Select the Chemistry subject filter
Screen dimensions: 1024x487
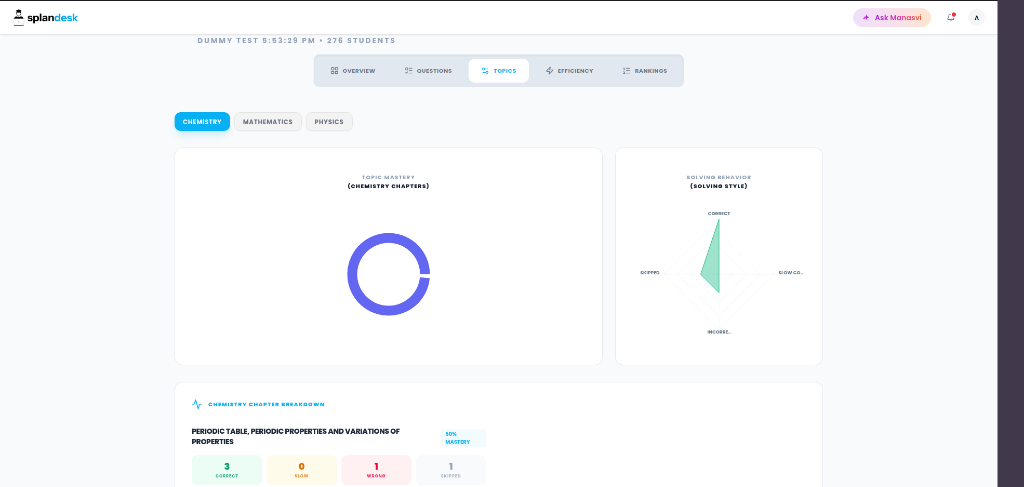click(x=202, y=121)
